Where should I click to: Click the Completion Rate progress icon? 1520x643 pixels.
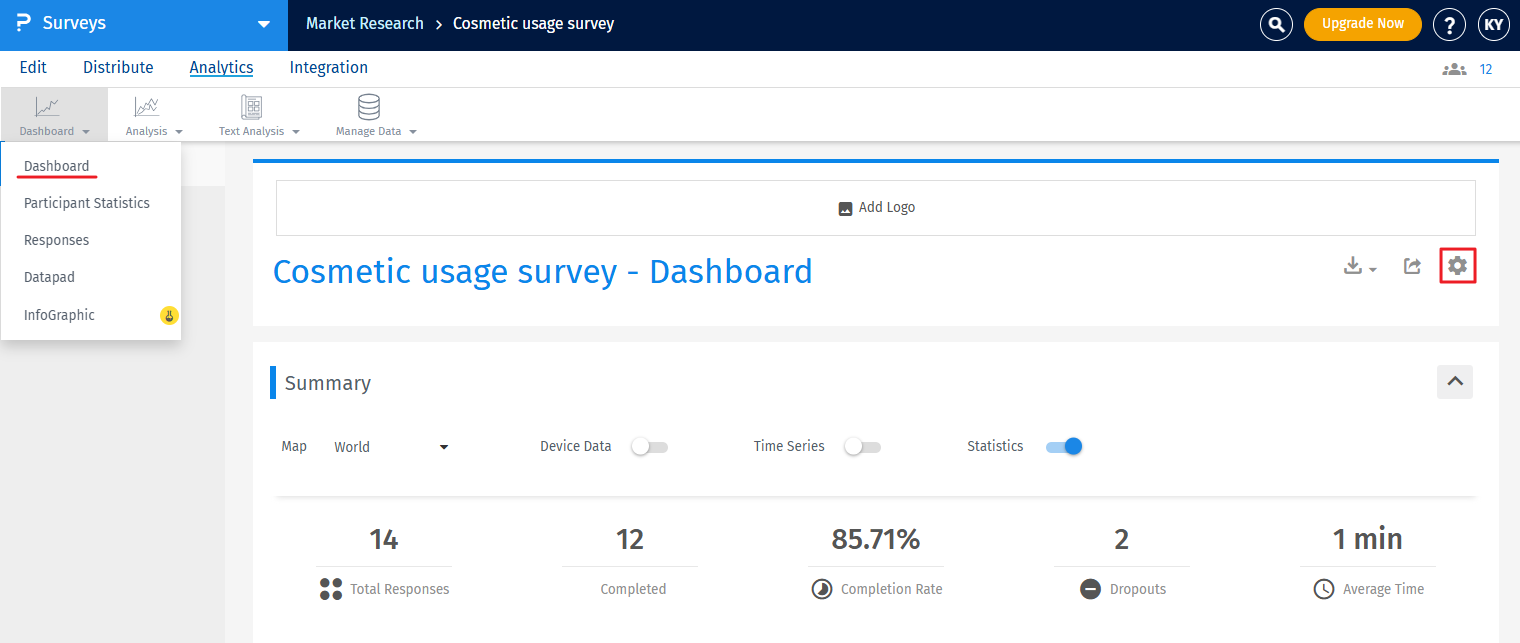tap(821, 589)
